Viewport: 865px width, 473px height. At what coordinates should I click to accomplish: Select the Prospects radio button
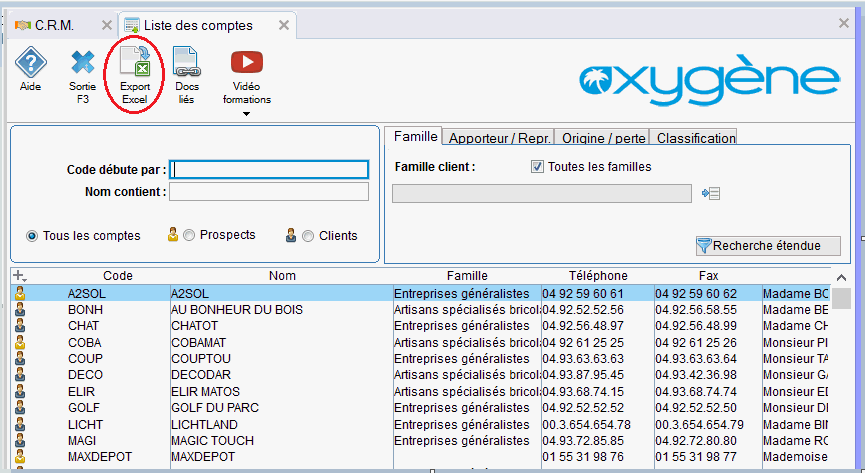tap(189, 236)
